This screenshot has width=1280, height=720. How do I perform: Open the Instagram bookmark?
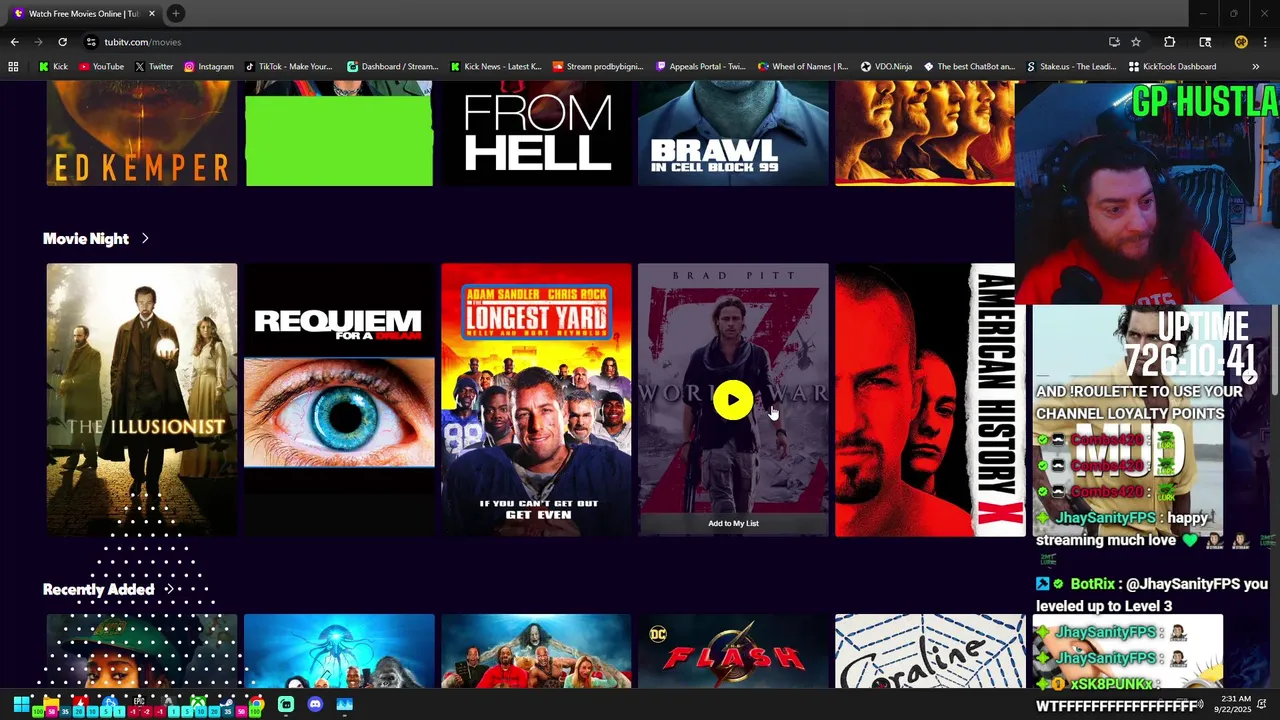(208, 67)
